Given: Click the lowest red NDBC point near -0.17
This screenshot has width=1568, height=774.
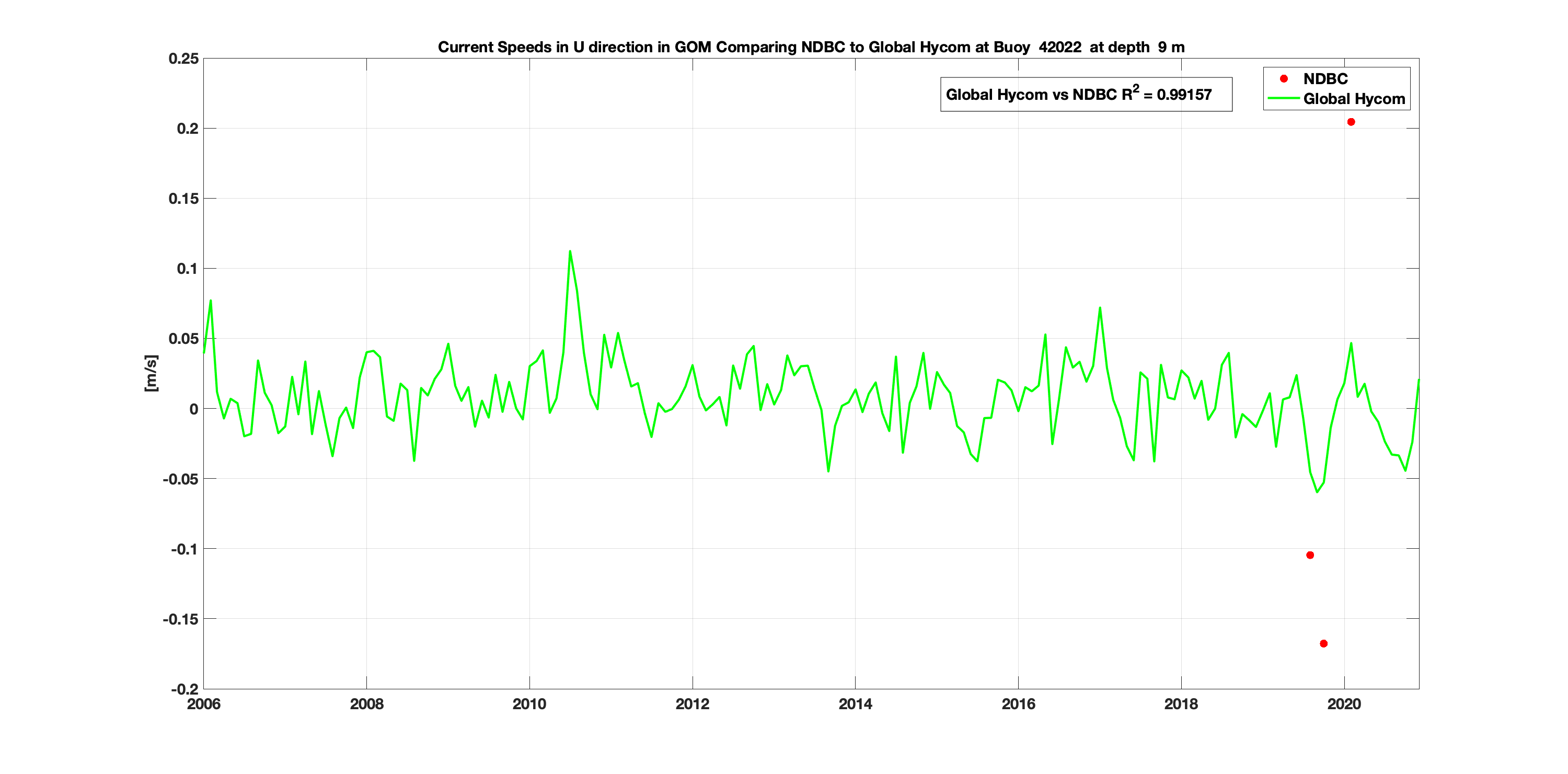Looking at the screenshot, I should pos(1323,643).
